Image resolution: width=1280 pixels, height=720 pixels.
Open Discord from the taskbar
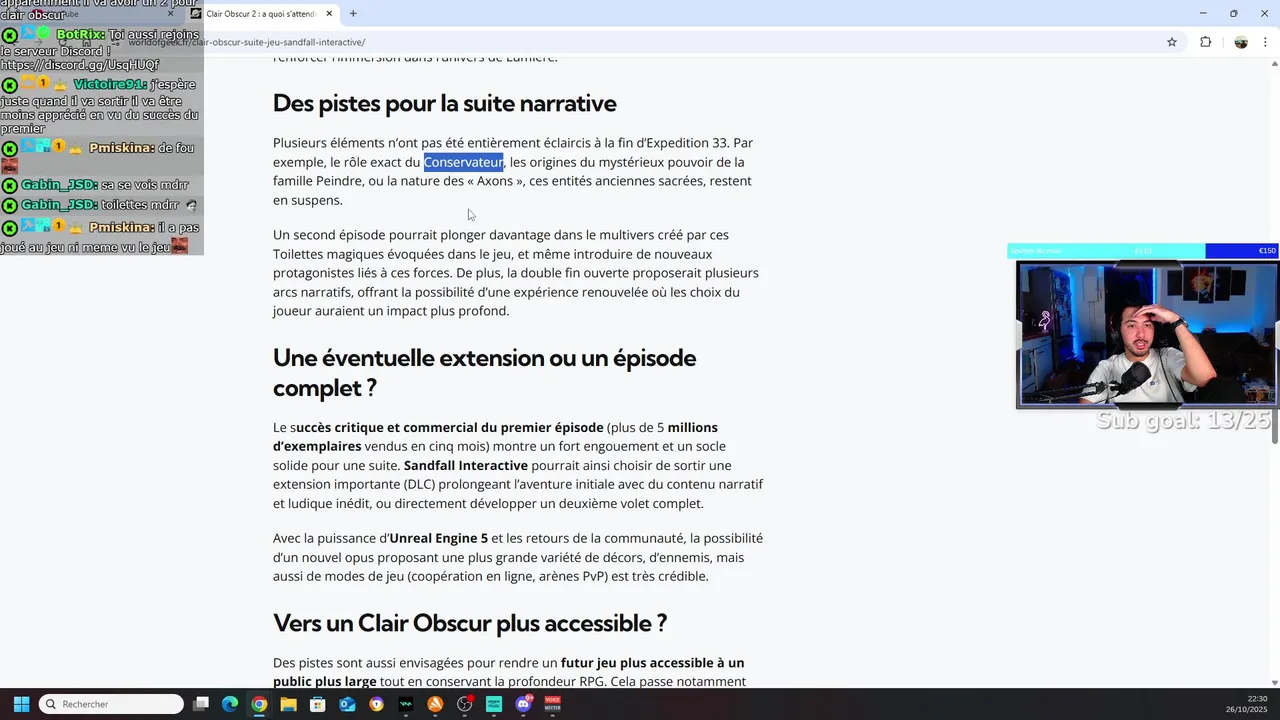click(x=523, y=704)
